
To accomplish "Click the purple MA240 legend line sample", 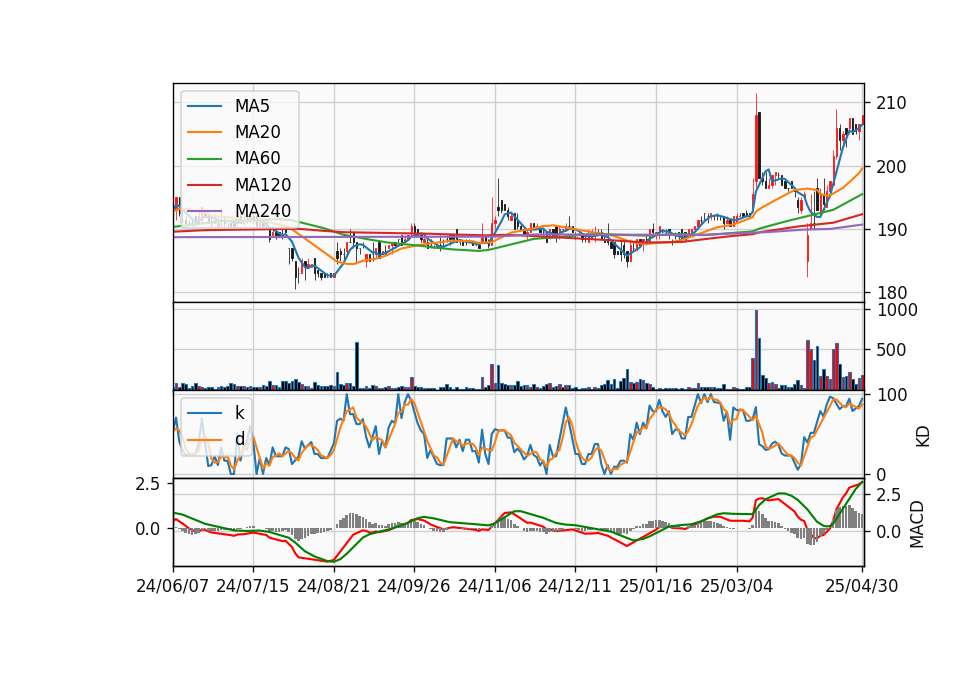I will click(x=204, y=211).
